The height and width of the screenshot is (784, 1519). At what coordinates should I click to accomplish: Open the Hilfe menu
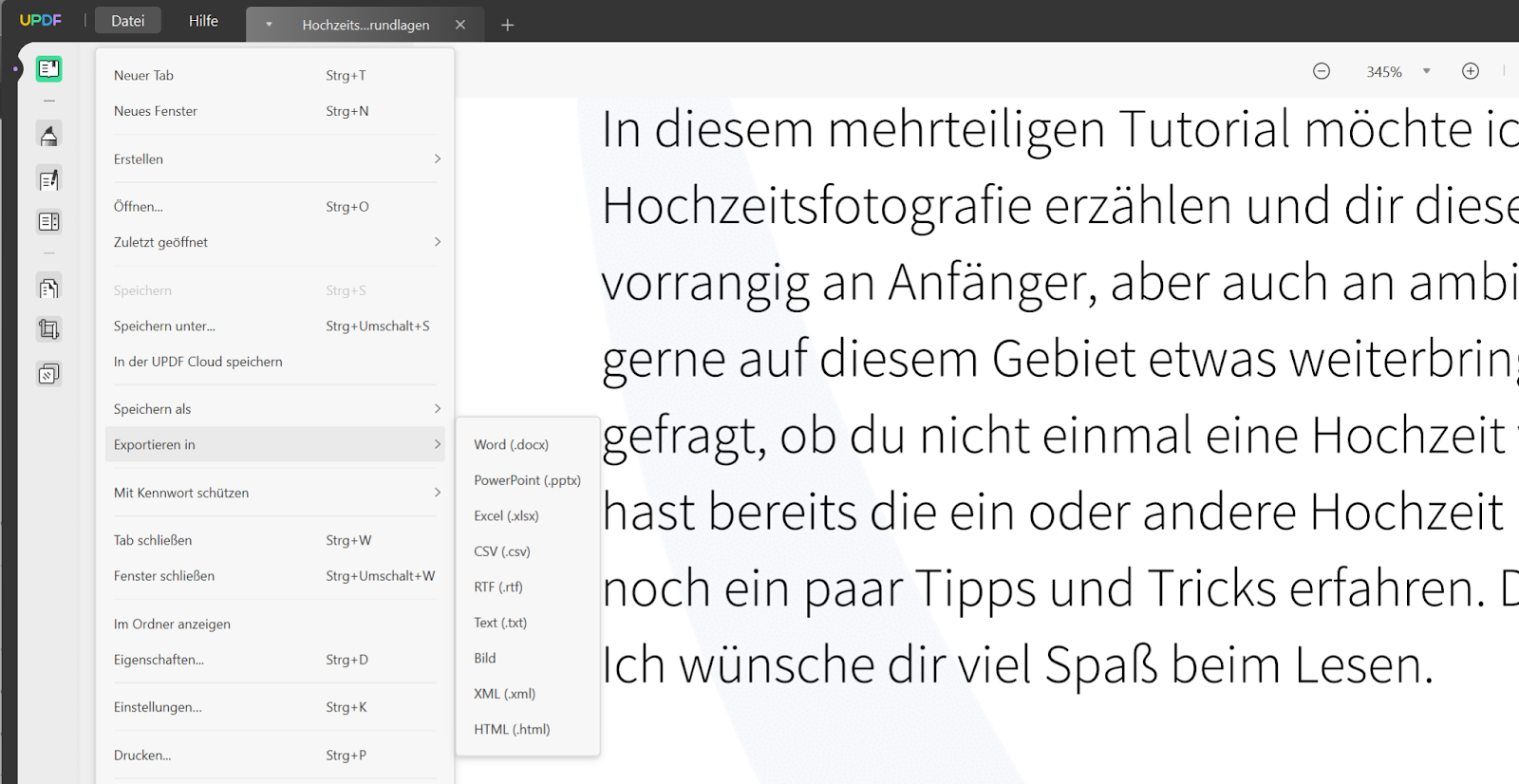tap(203, 21)
